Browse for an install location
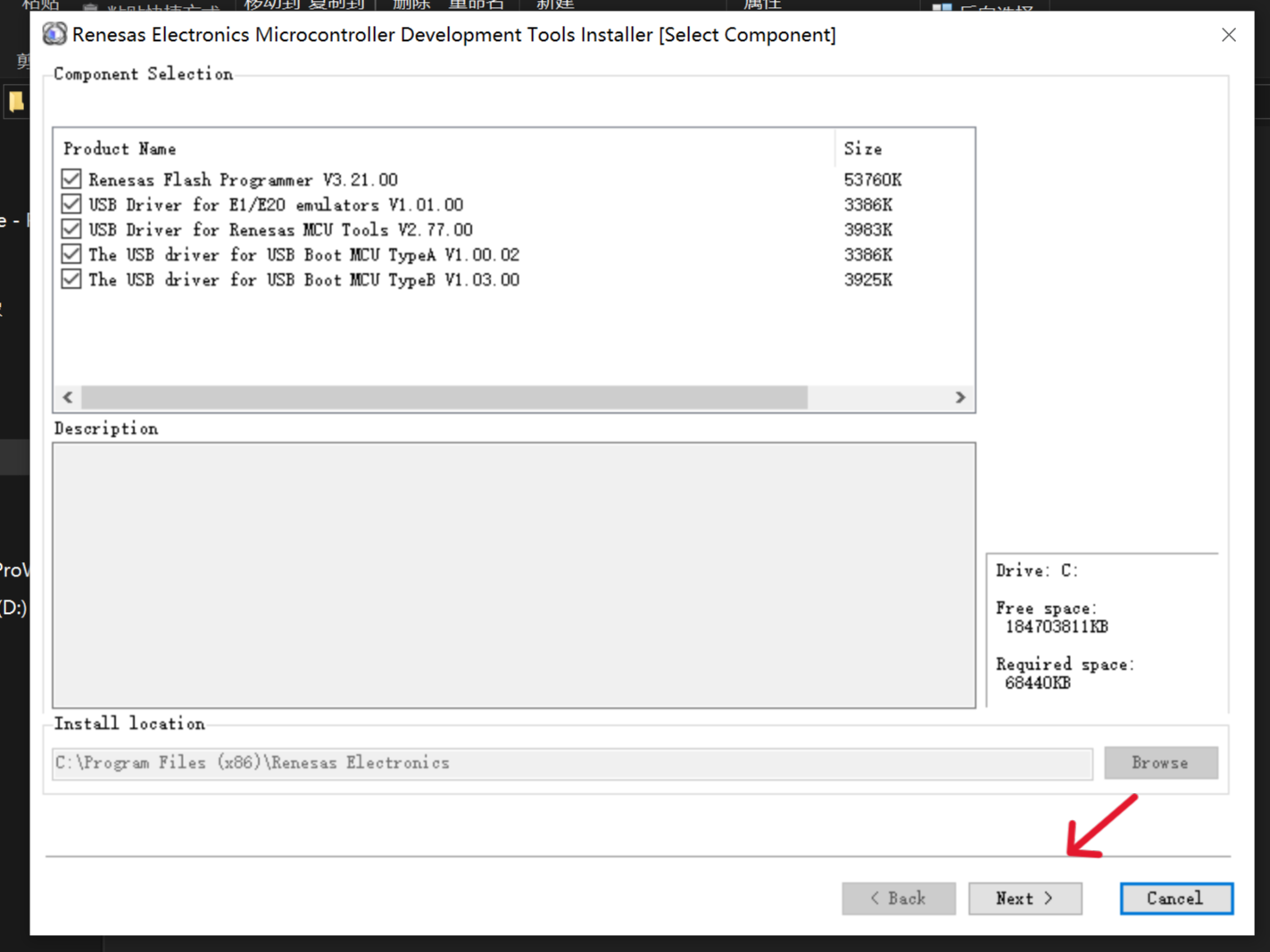Image resolution: width=1270 pixels, height=952 pixels. (1160, 763)
